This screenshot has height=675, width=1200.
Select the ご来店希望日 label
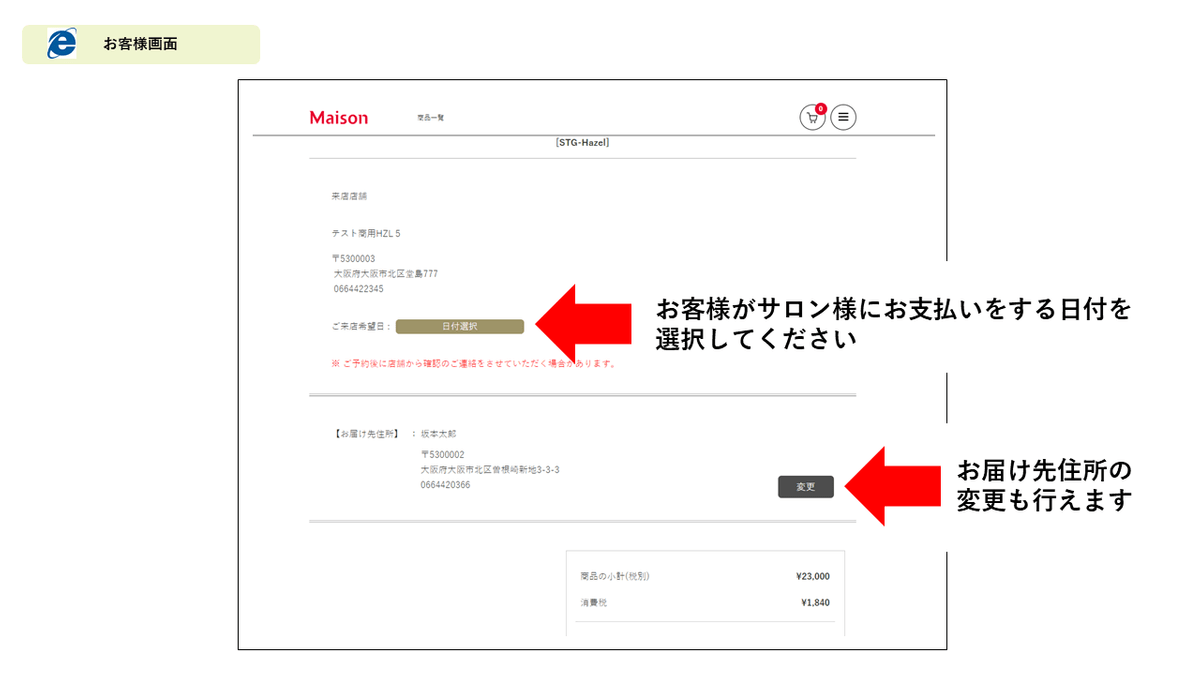point(361,326)
